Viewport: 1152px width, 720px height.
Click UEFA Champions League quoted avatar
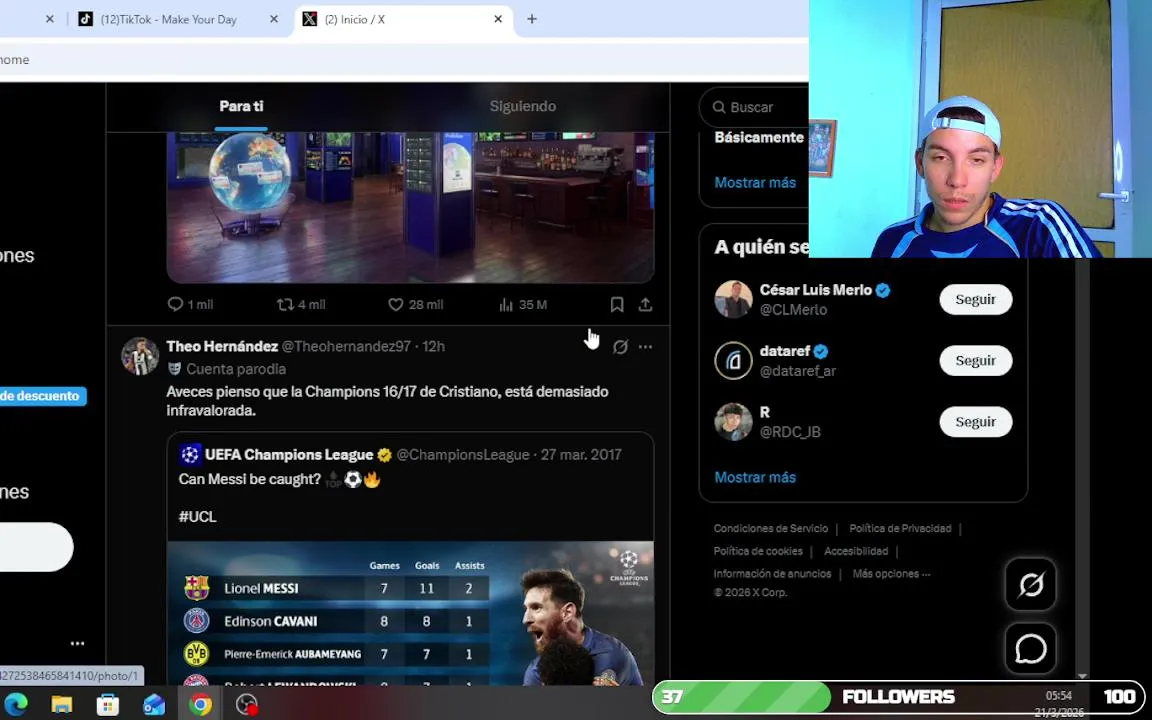190,455
